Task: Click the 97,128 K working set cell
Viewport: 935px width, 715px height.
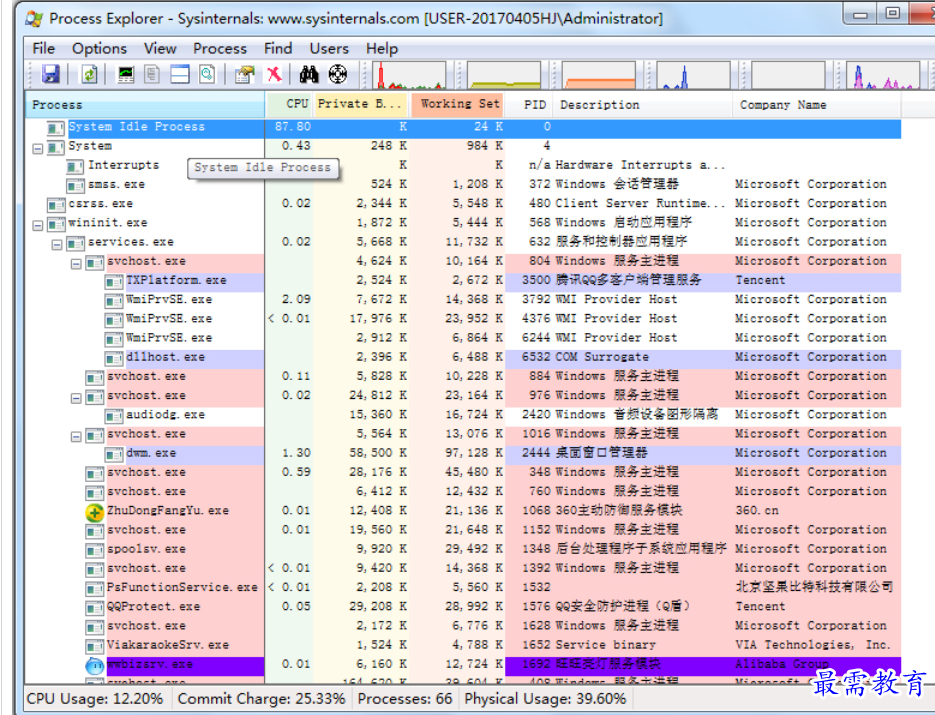Action: coord(473,453)
